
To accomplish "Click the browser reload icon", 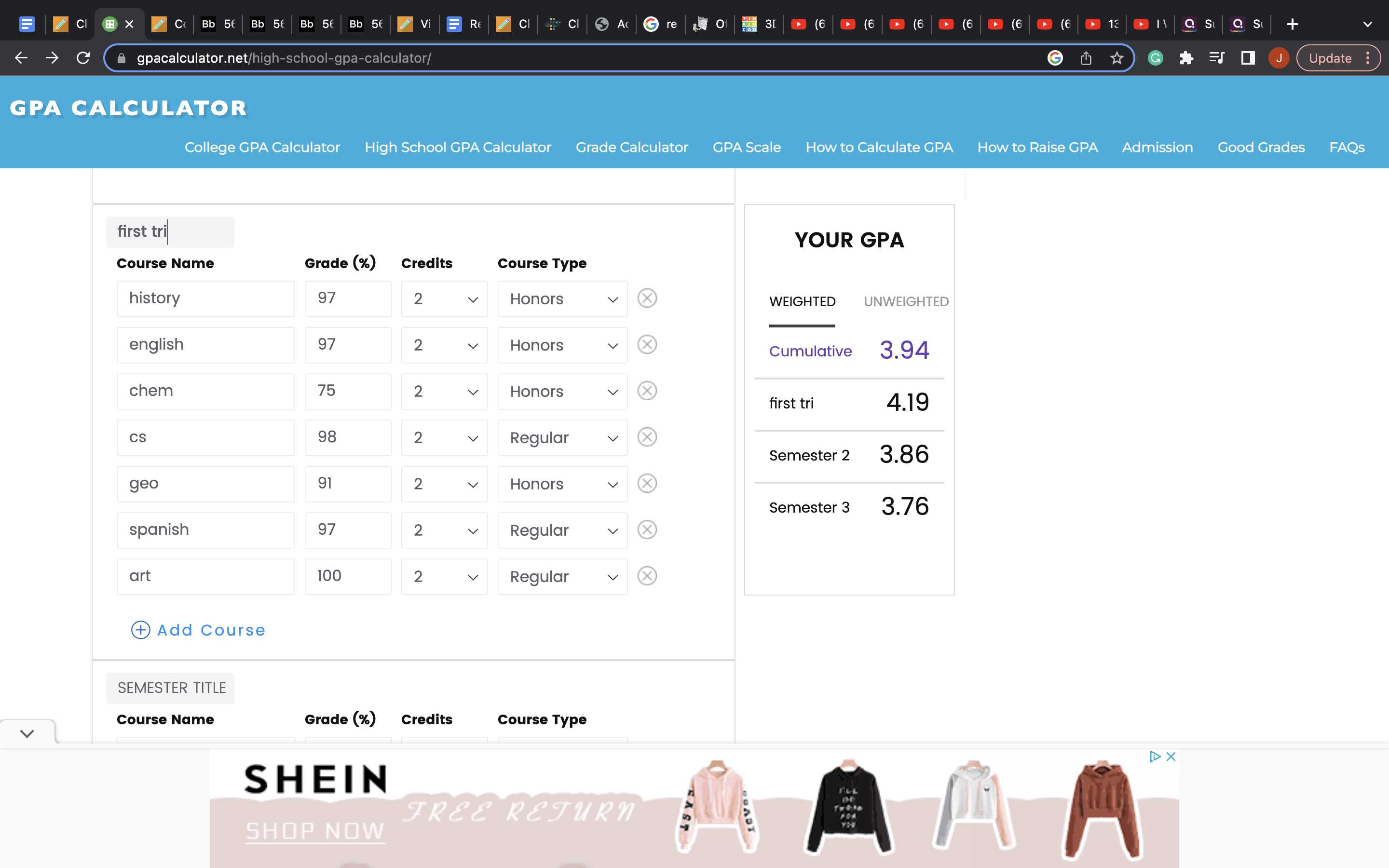I will coord(83,58).
